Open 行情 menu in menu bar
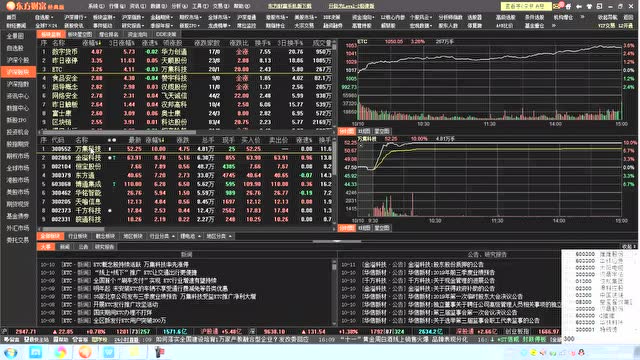This screenshot has height=360, width=640. pos(117,6)
